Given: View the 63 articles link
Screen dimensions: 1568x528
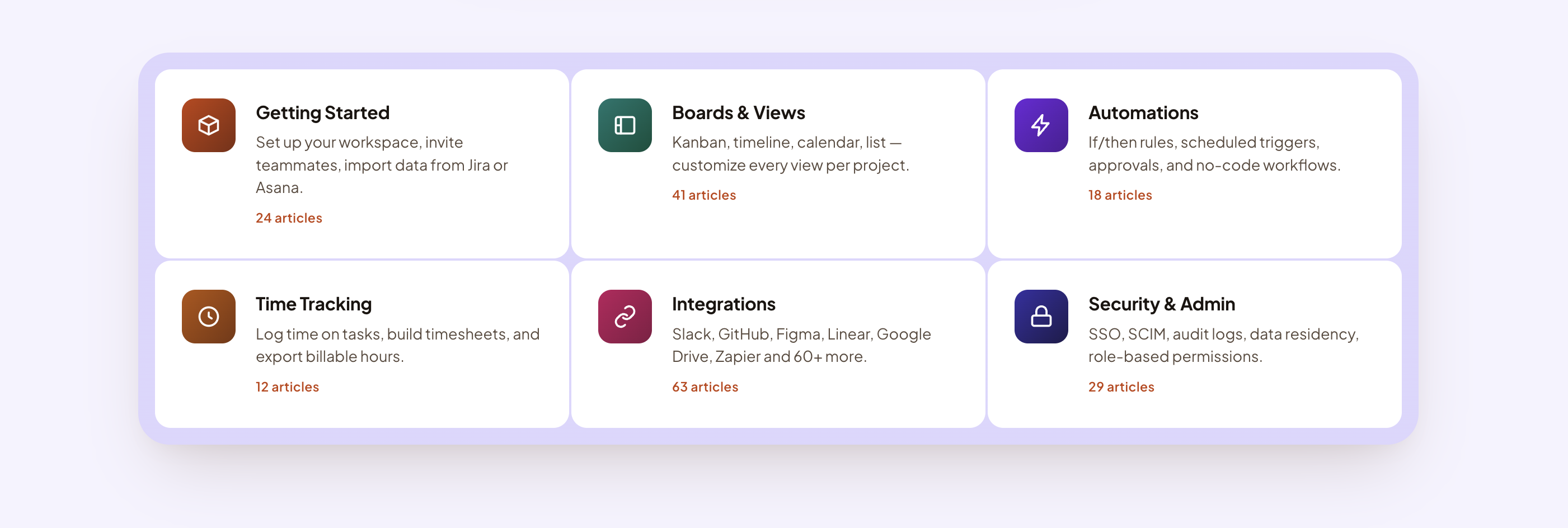Looking at the screenshot, I should 705,387.
